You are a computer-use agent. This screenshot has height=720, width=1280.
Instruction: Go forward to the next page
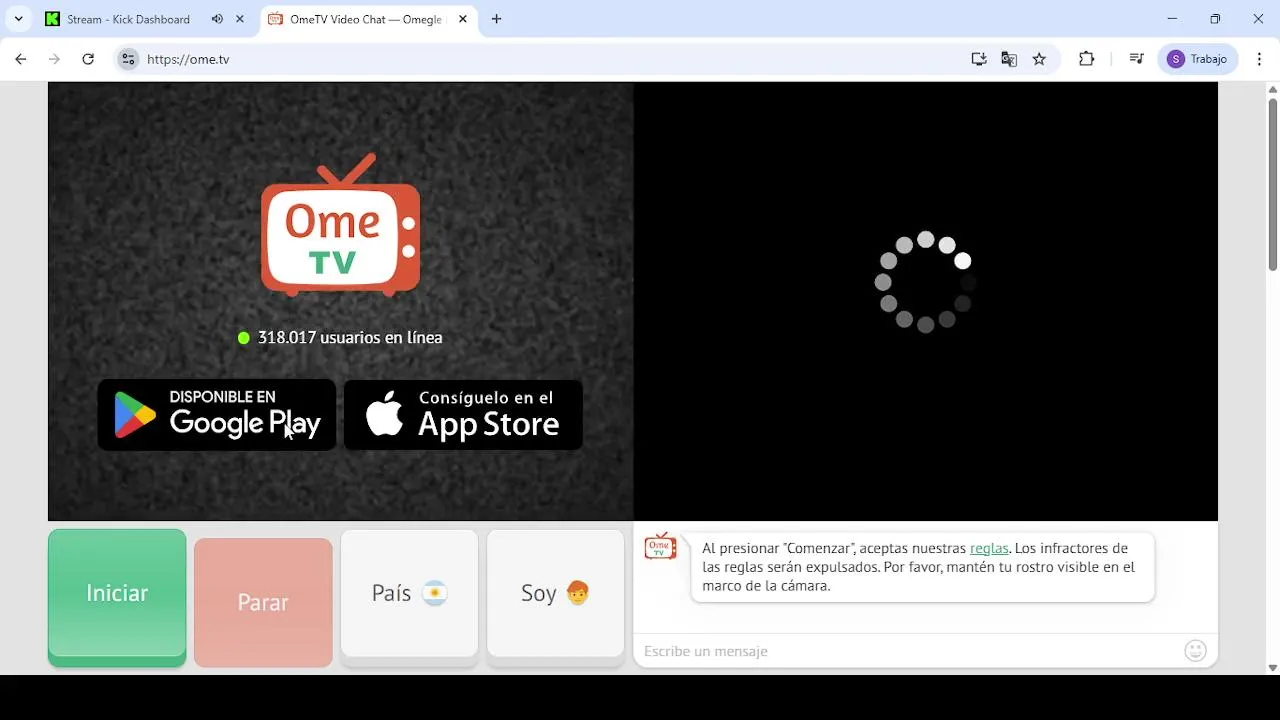click(54, 59)
